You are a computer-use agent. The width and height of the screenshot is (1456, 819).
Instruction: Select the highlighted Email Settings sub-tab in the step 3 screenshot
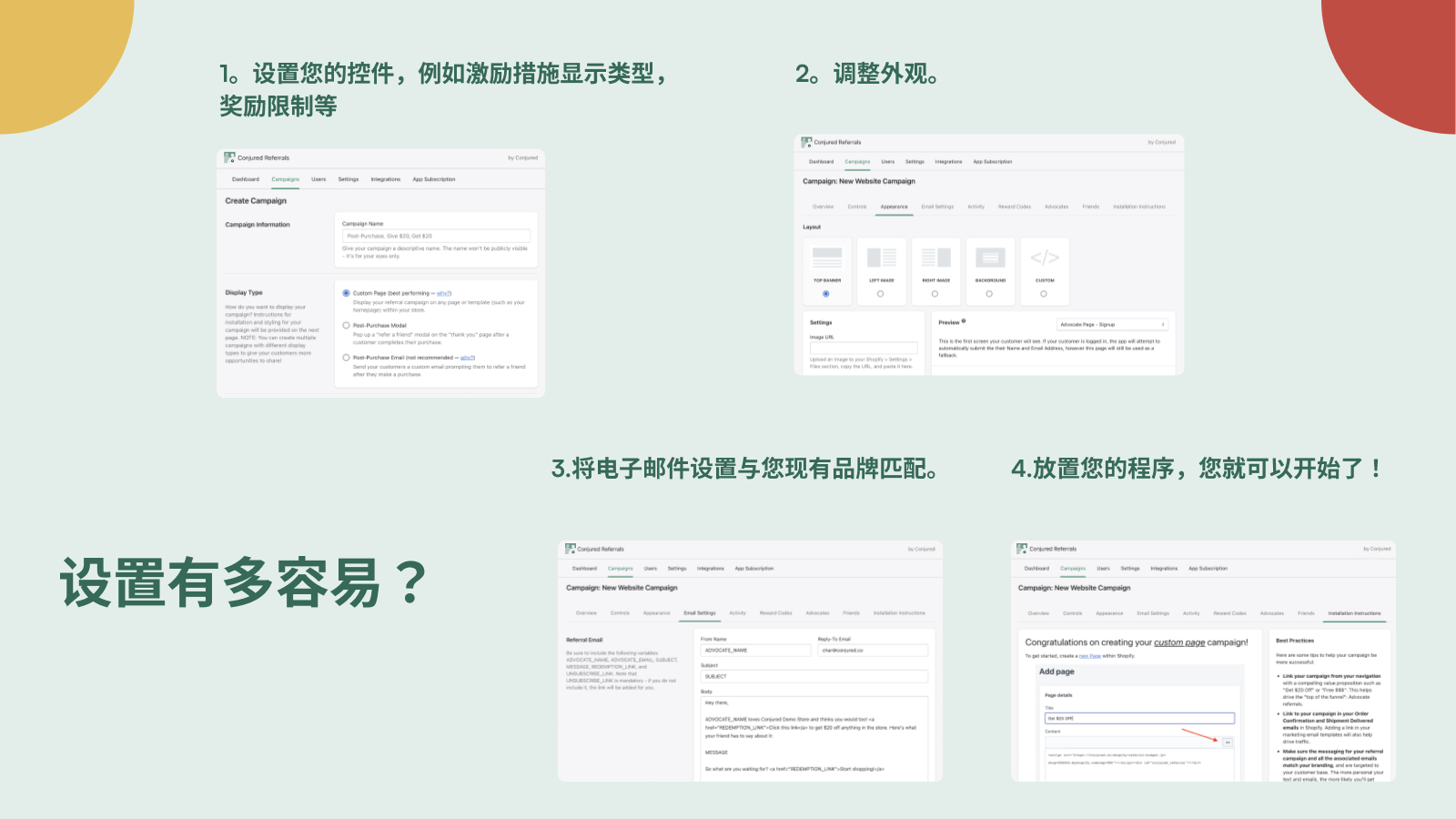pyautogui.click(x=700, y=613)
